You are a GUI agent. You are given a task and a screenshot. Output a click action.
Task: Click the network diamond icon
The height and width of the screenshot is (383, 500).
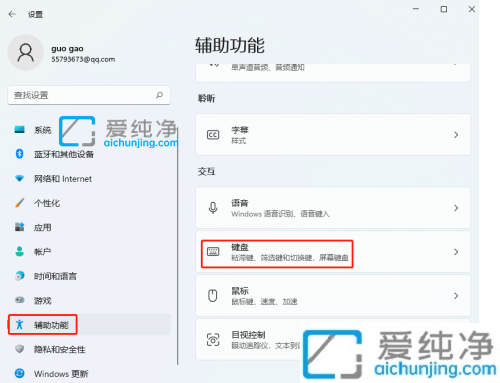(x=20, y=178)
